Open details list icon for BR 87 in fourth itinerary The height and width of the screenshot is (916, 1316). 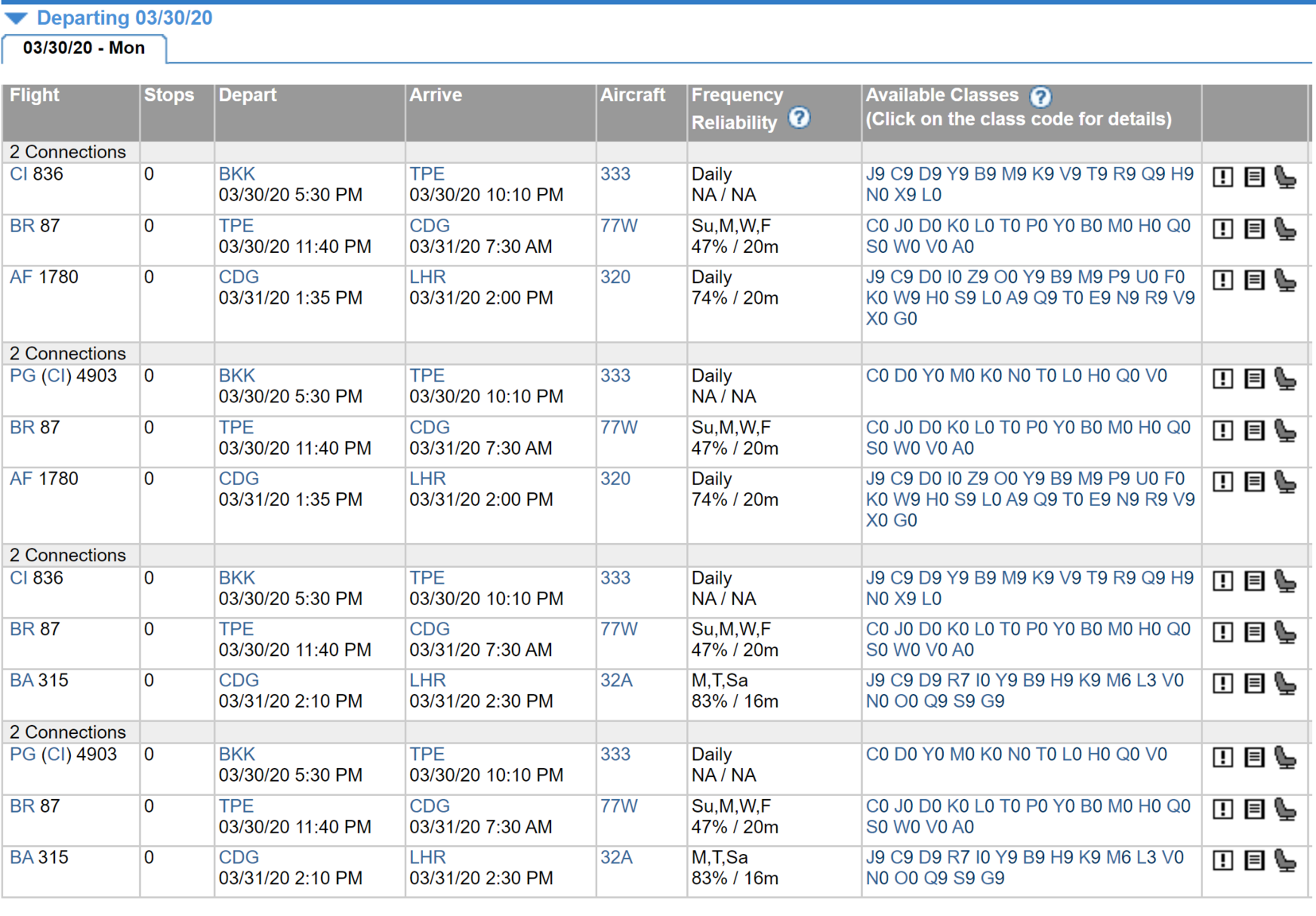1255,809
